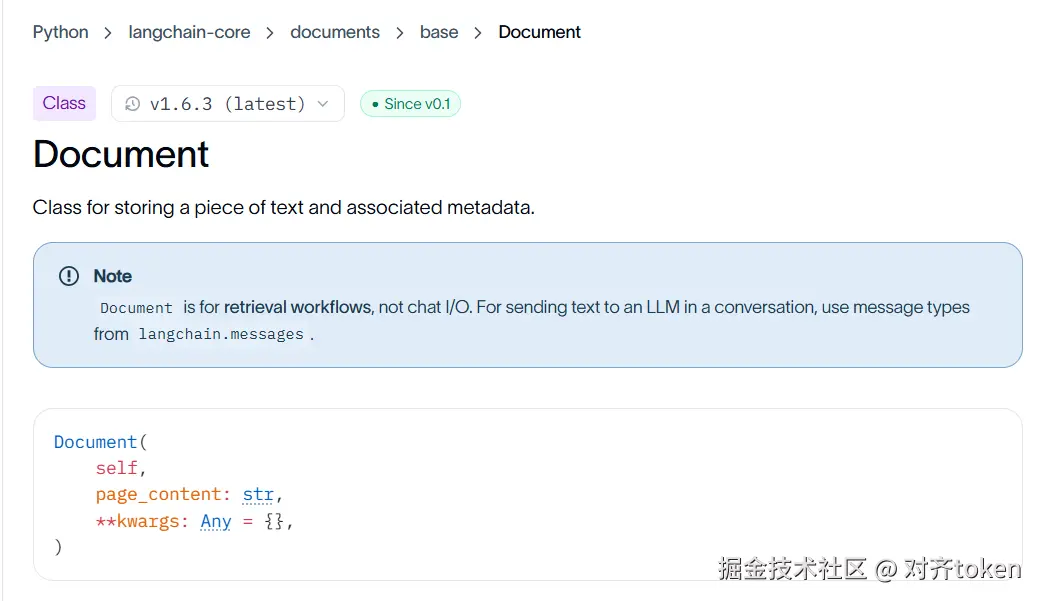Select the current Document breadcrumb item

[x=539, y=32]
